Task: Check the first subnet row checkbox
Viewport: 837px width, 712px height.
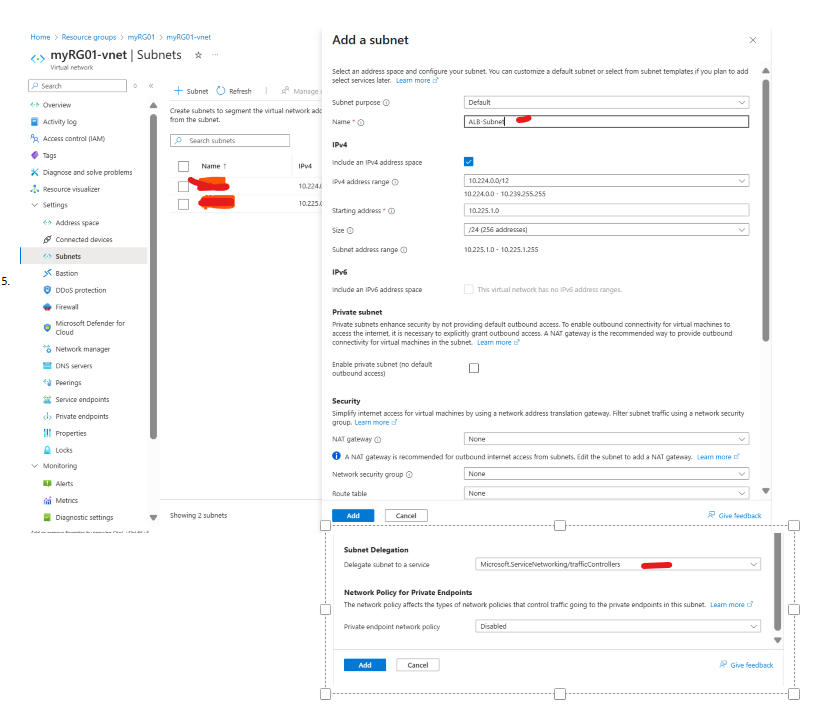Action: (x=184, y=186)
